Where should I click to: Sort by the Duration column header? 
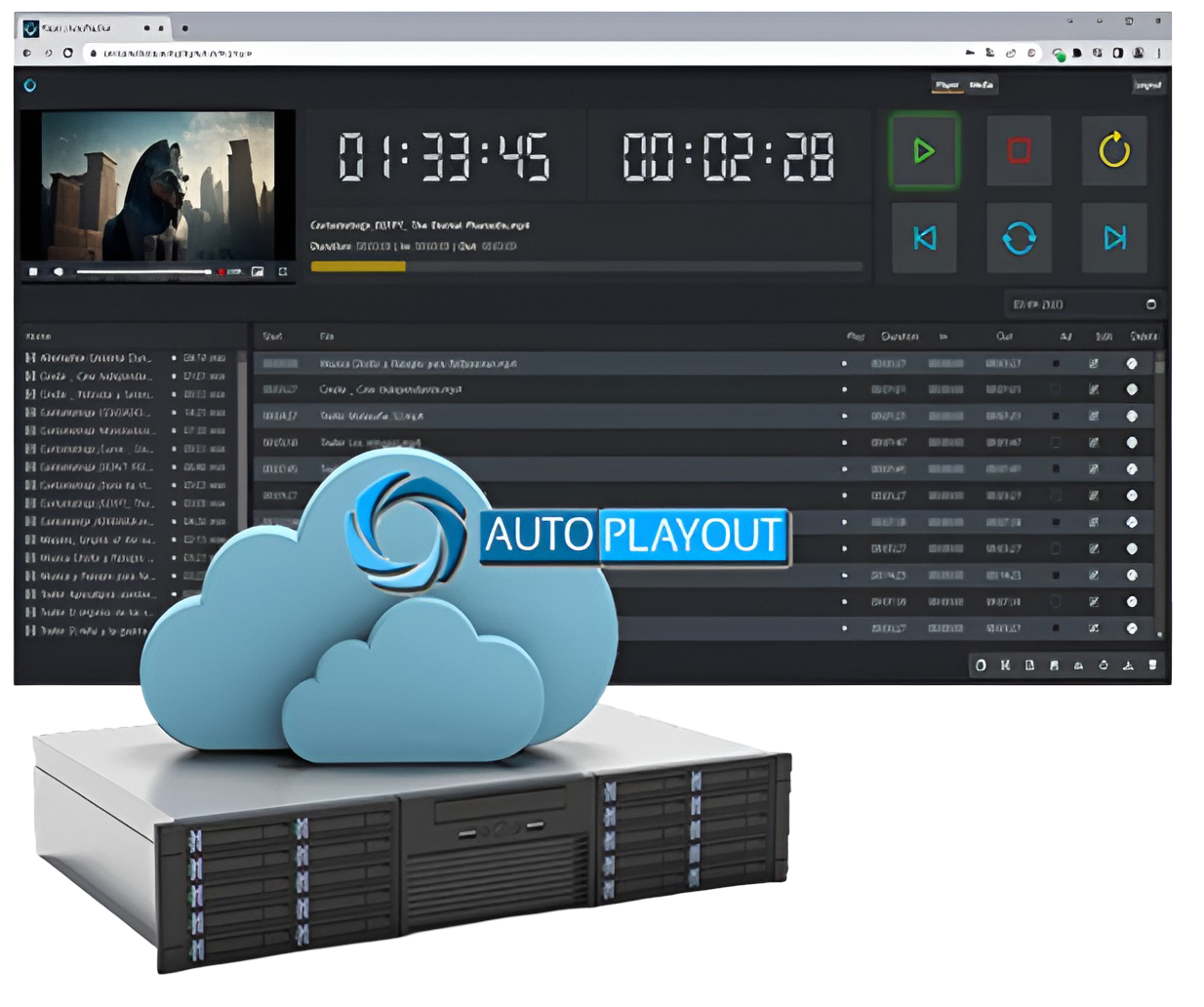coord(900,336)
